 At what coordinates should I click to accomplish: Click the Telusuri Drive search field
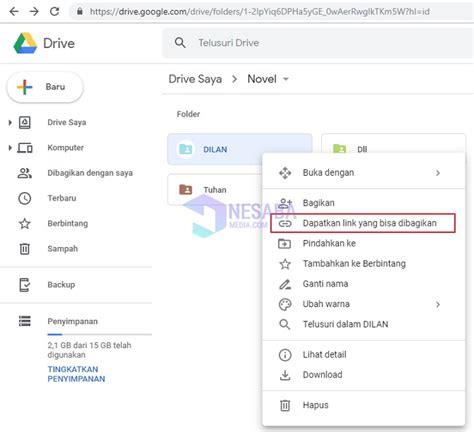pyautogui.click(x=318, y=43)
